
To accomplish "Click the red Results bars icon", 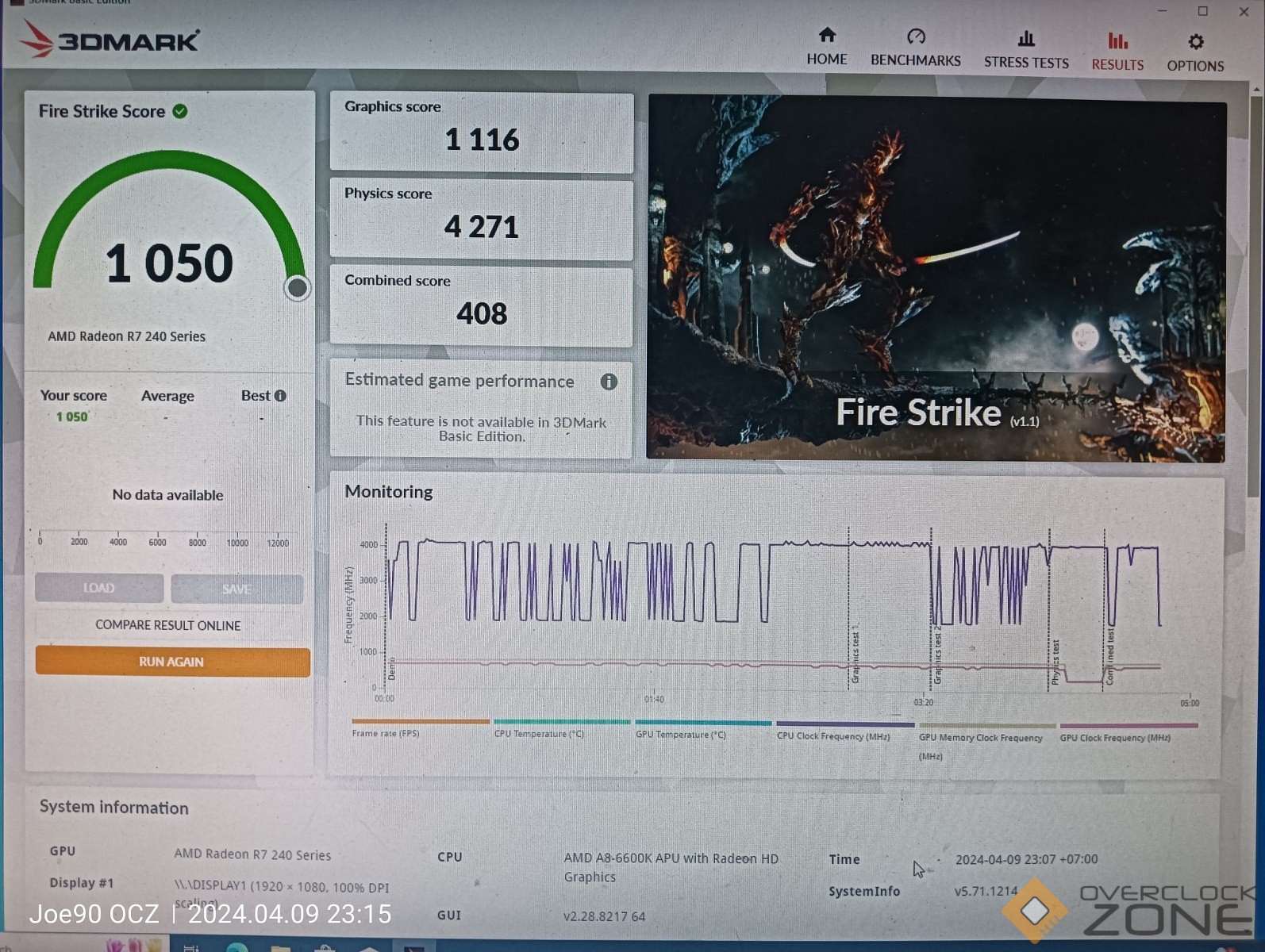I will tap(1117, 40).
